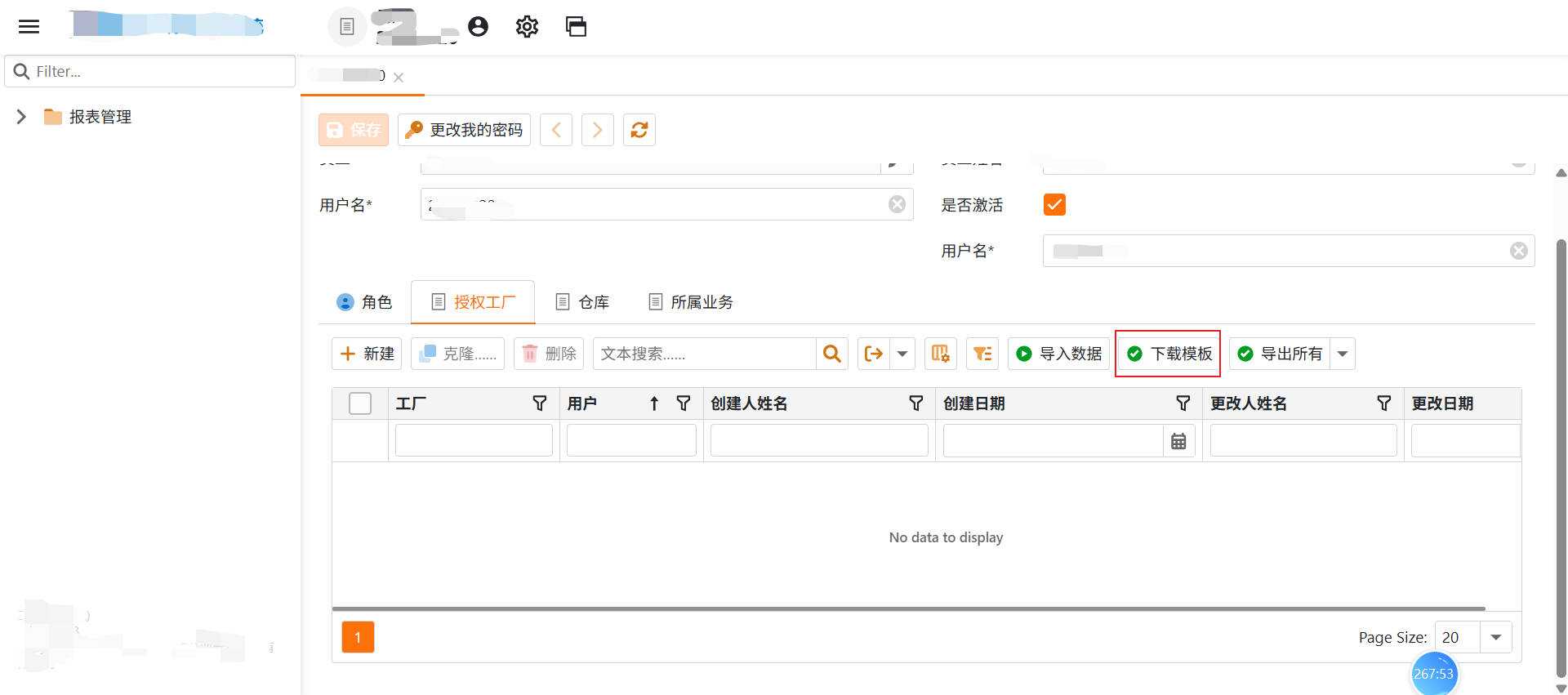Open the Page Size dropdown
The image size is (1568, 695).
(1496, 637)
